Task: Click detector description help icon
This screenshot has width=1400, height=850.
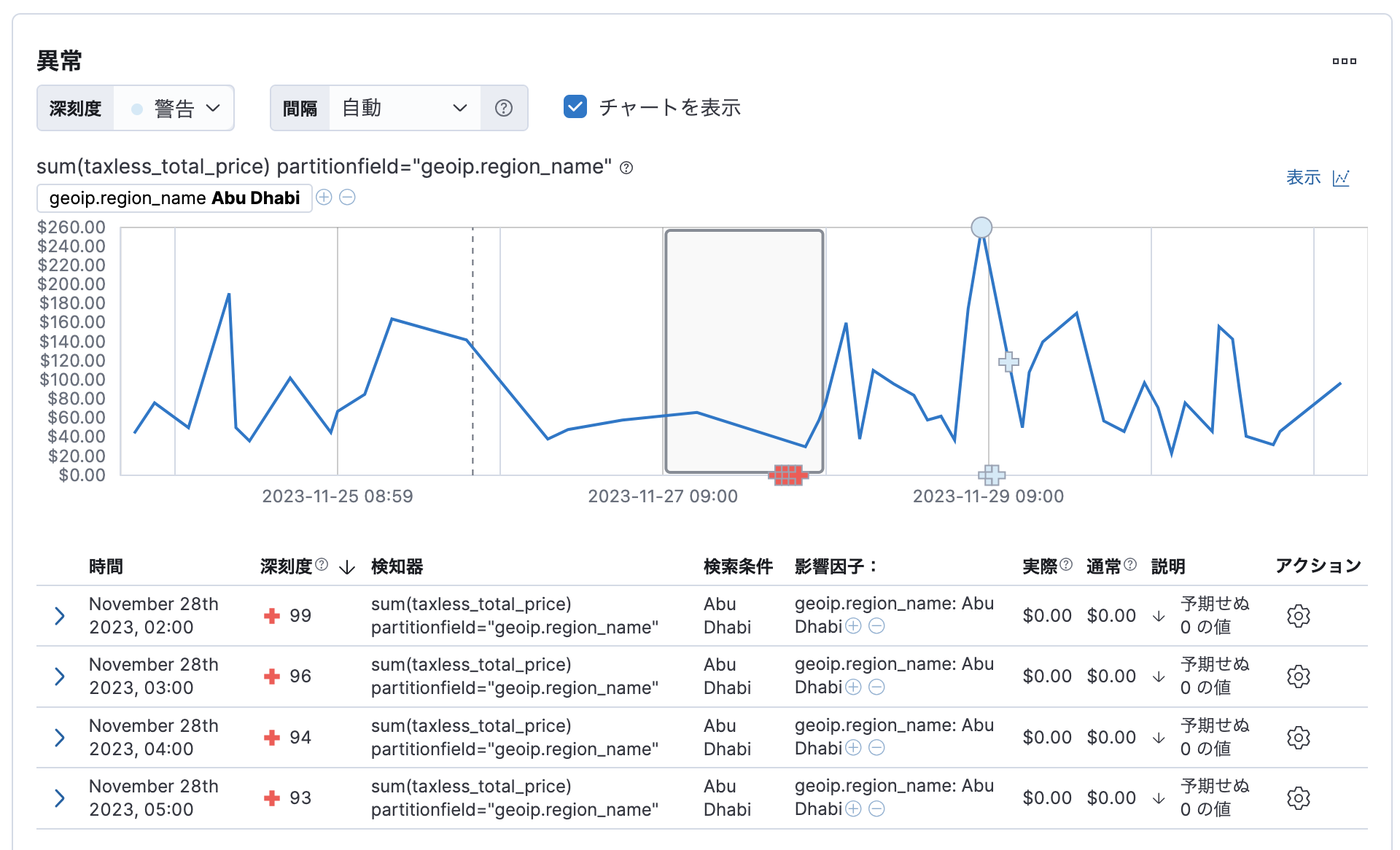Action: tap(626, 168)
